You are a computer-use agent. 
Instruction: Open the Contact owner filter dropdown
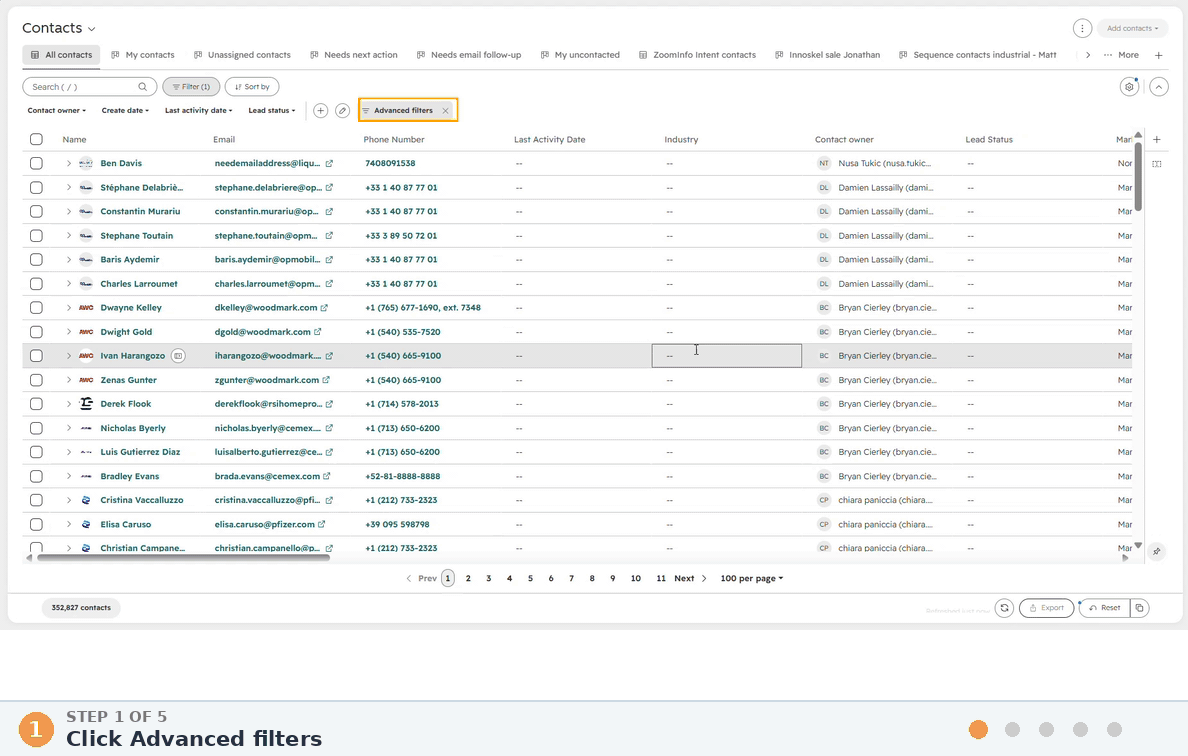point(57,111)
